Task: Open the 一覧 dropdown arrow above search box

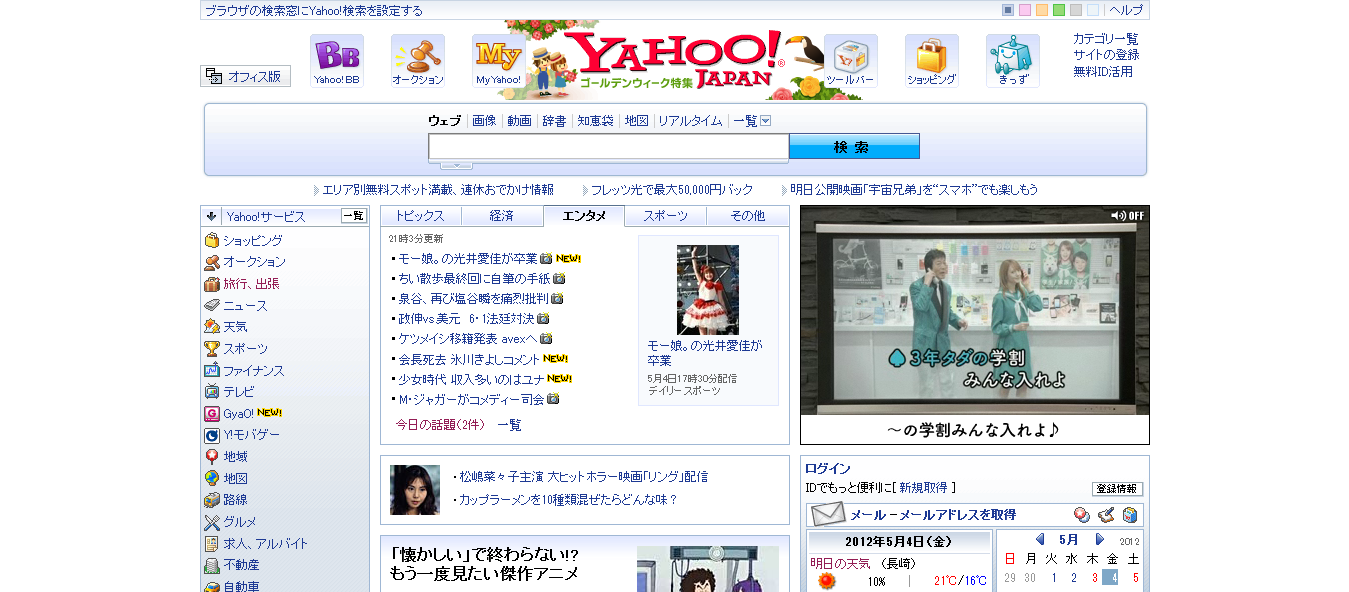Action: point(766,121)
